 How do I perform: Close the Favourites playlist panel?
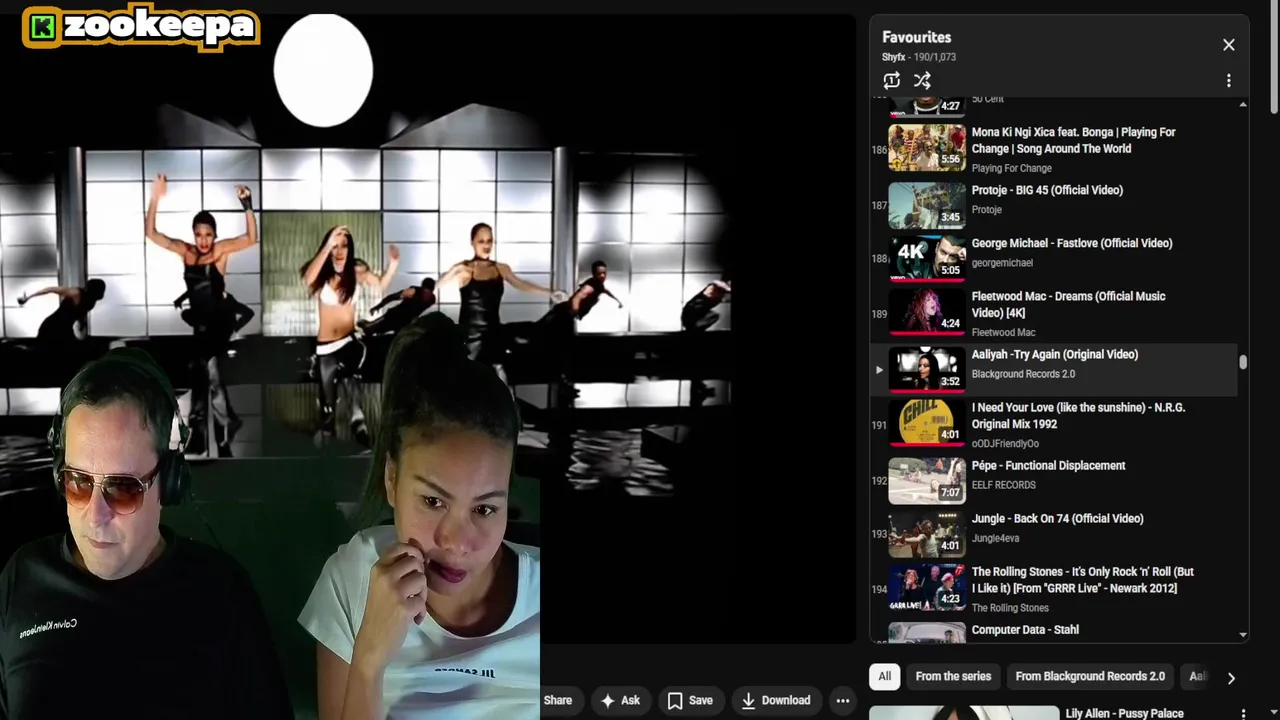tap(1228, 45)
